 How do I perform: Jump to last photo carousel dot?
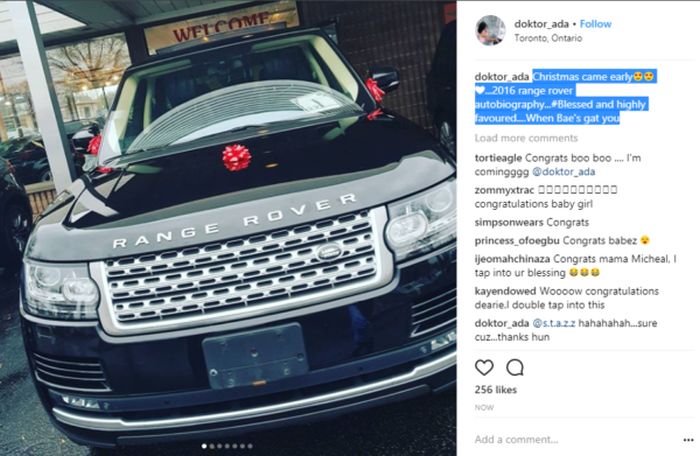pos(250,446)
